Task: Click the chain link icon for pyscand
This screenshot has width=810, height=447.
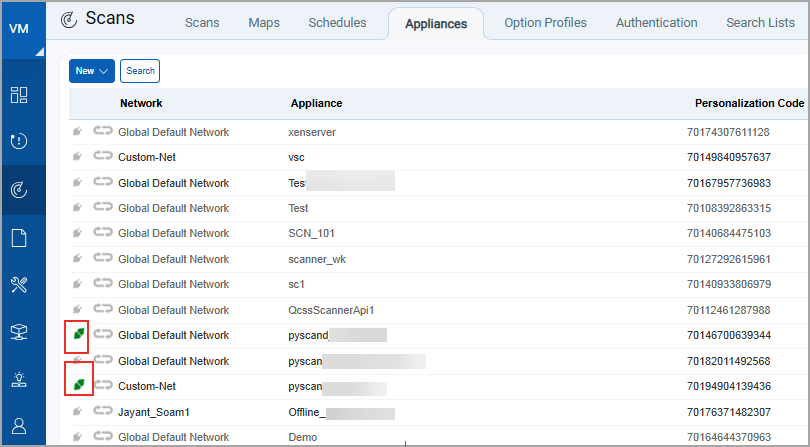Action: [x=103, y=334]
